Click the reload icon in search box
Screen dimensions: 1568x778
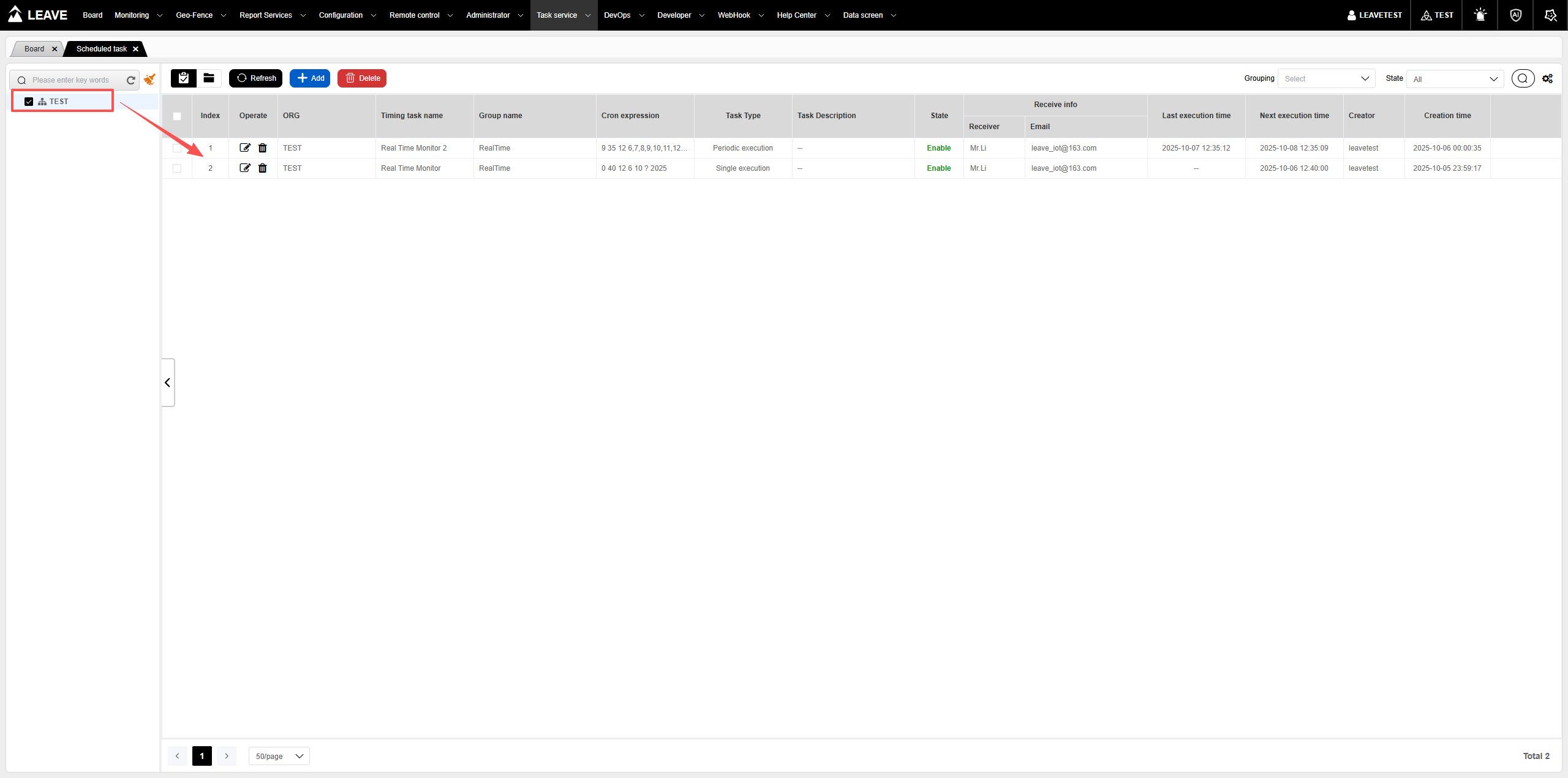pyautogui.click(x=130, y=80)
